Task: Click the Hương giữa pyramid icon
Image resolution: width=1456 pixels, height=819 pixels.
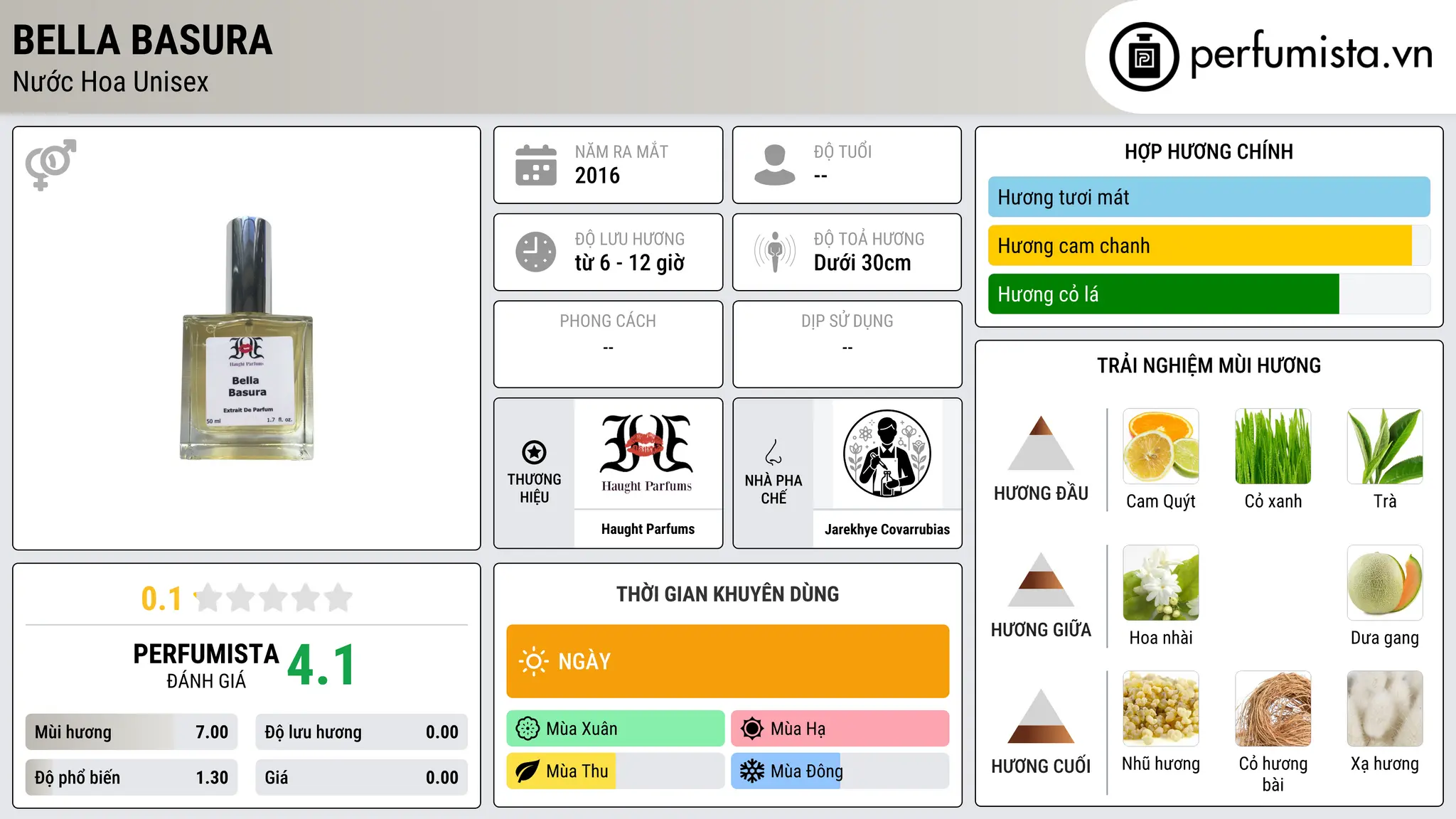Action: pyautogui.click(x=1041, y=579)
